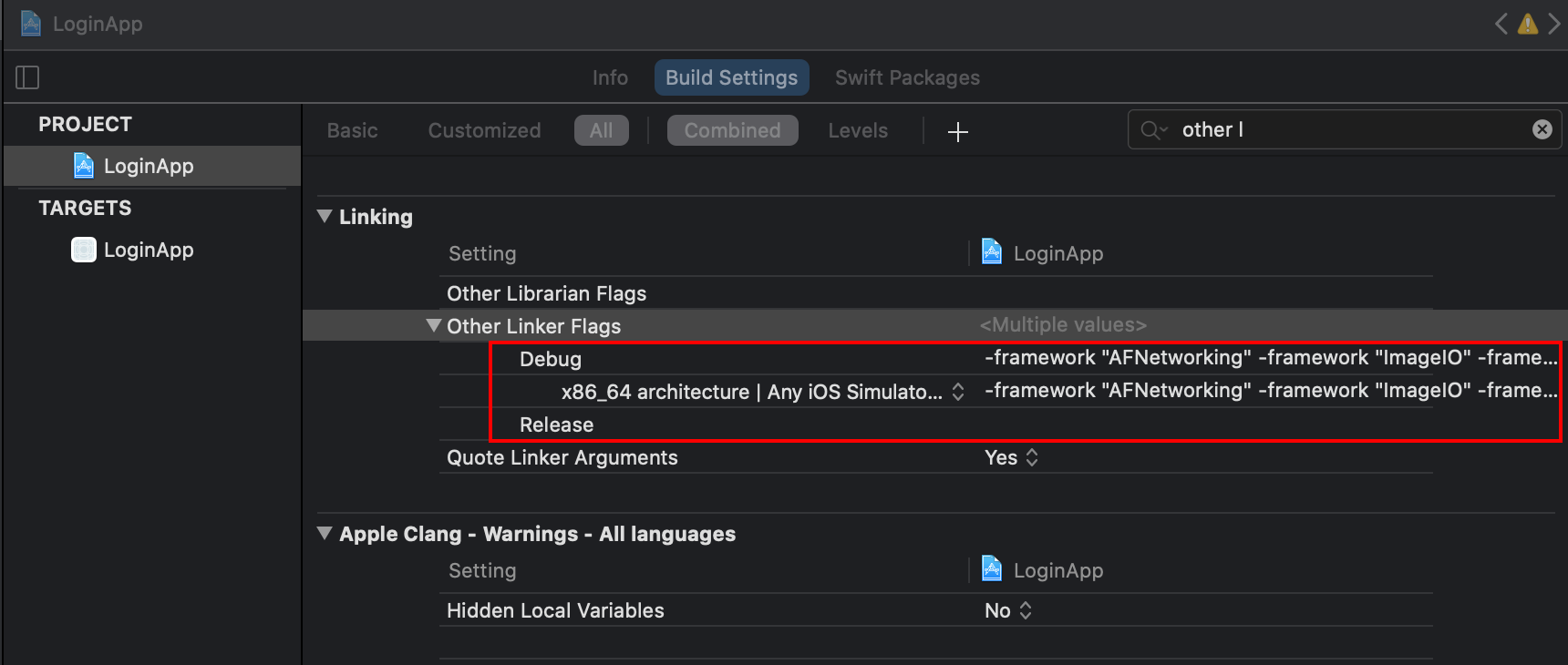Go back with the left chevron
This screenshot has width=1568, height=665.
(x=1501, y=24)
